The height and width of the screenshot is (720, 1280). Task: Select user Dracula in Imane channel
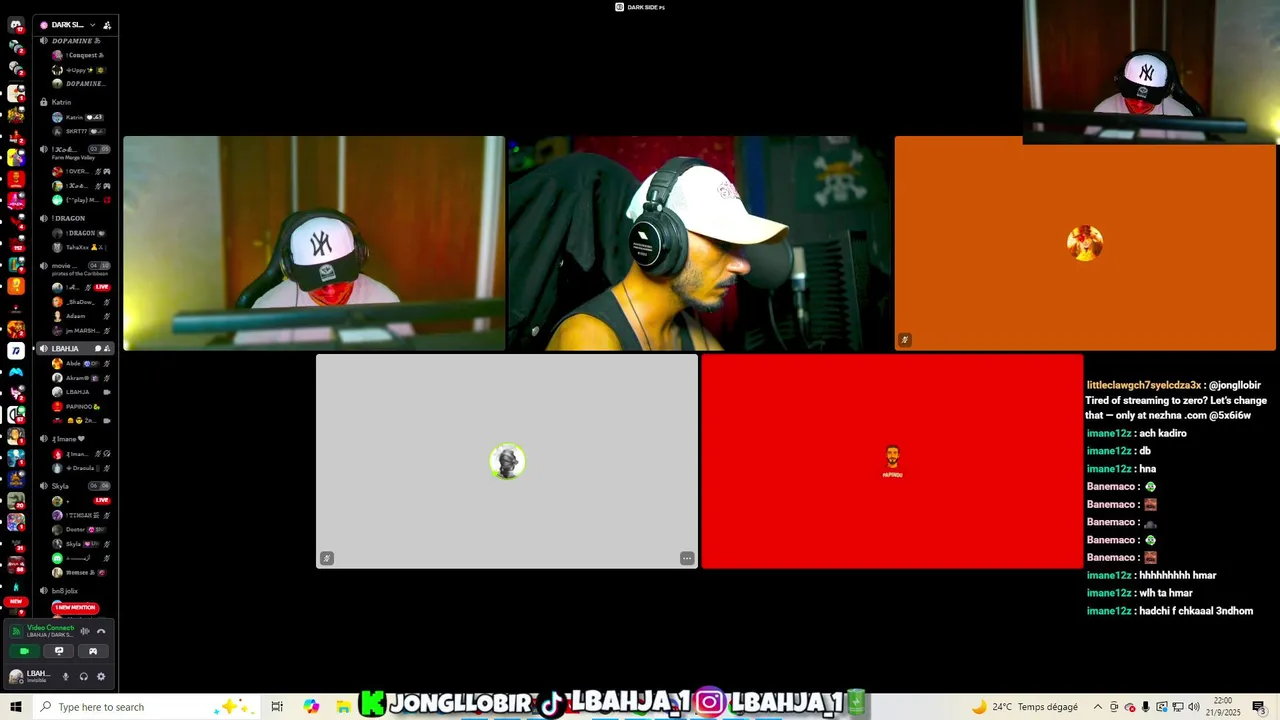[x=80, y=468]
